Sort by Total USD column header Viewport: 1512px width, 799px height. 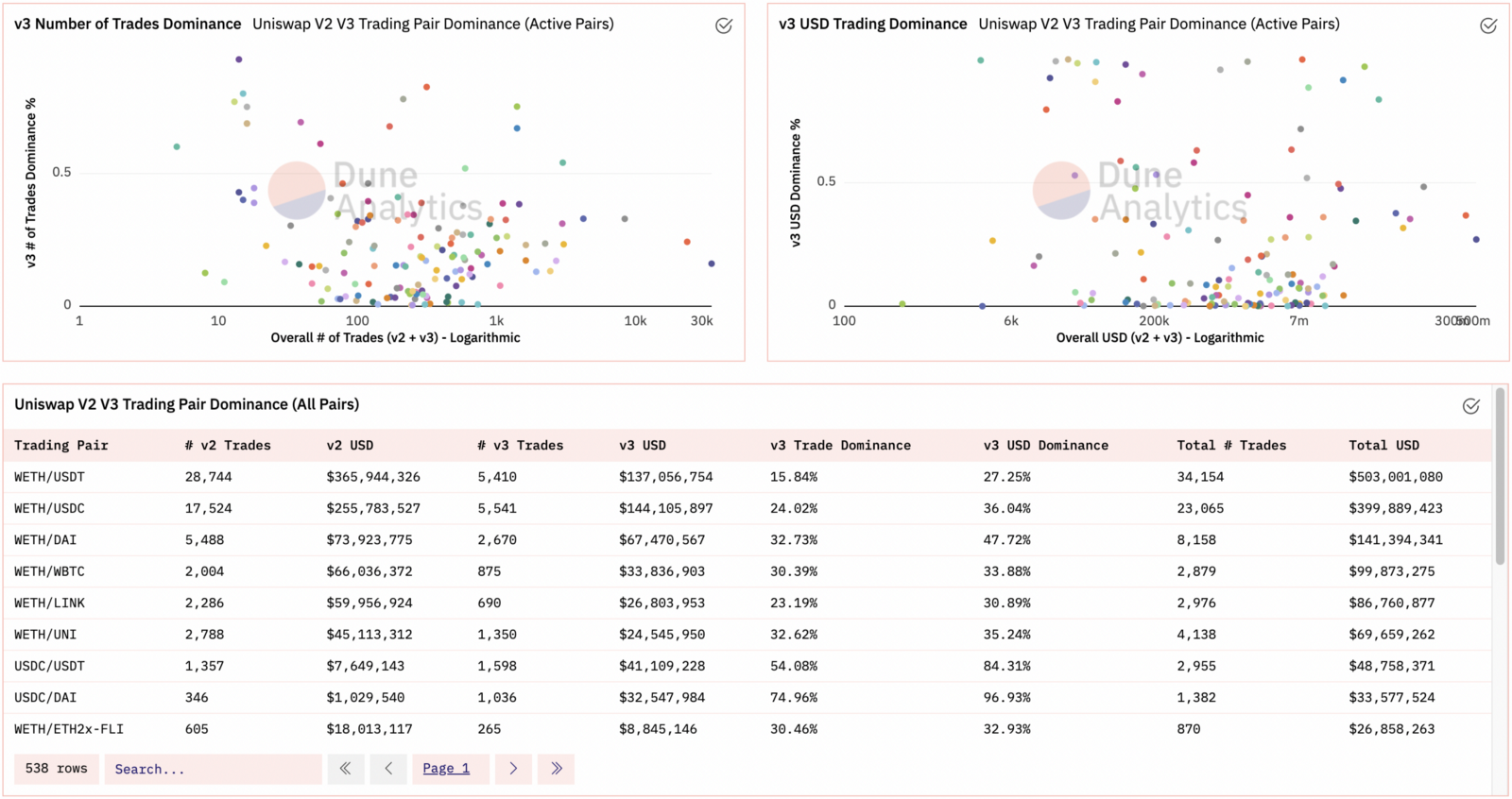click(x=1384, y=445)
